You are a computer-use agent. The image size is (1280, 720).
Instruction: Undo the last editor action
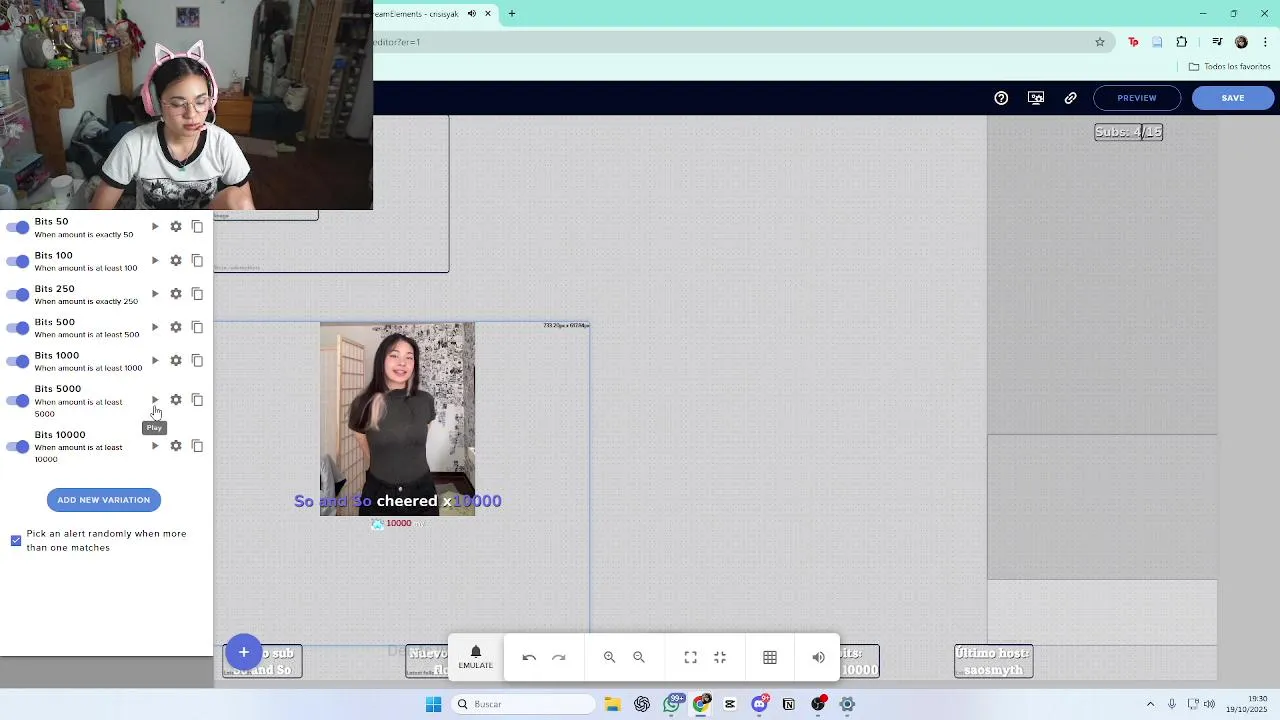[x=529, y=657]
